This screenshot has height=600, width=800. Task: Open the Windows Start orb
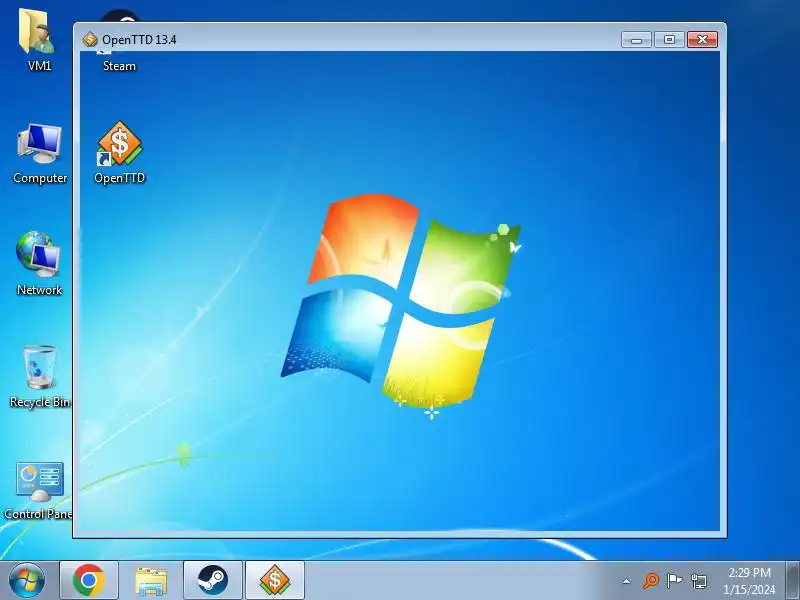[27, 580]
